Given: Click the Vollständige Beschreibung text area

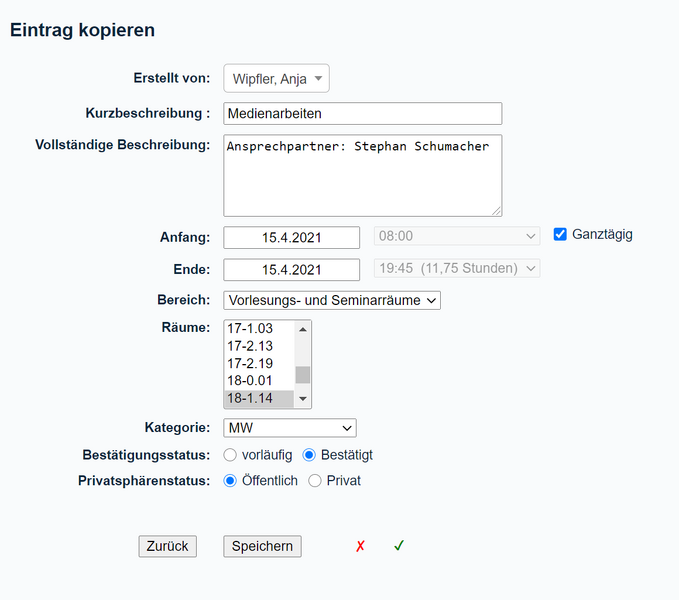Looking at the screenshot, I should click(x=362, y=175).
